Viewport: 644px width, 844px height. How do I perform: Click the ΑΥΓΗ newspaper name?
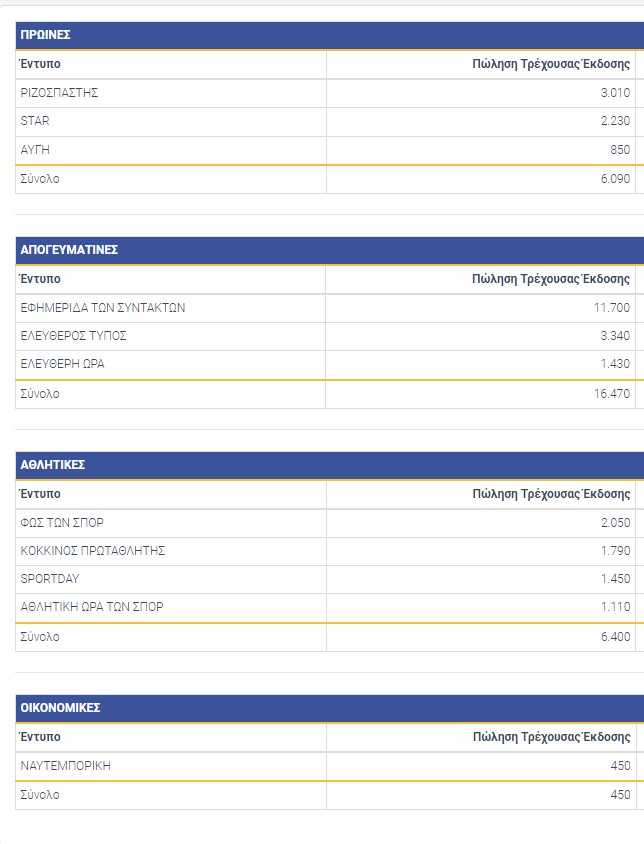pyautogui.click(x=35, y=150)
